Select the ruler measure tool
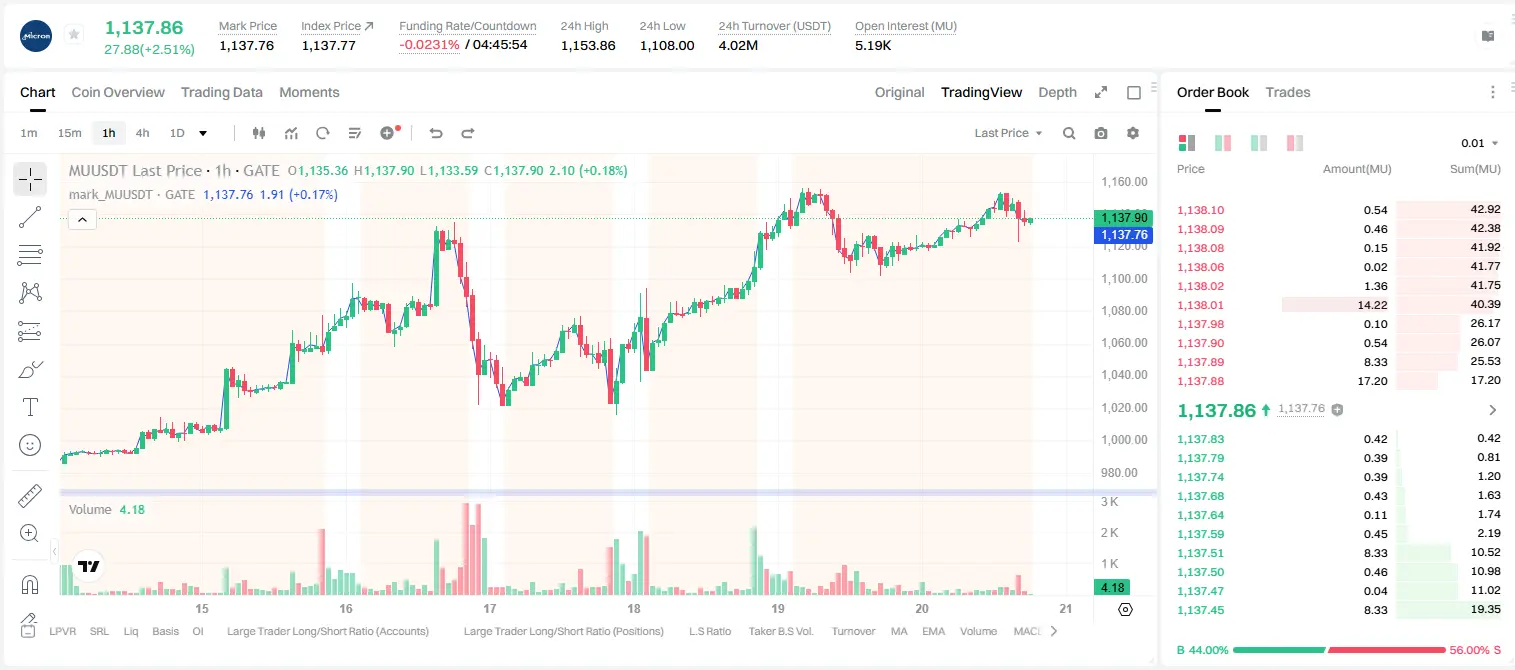 click(x=30, y=497)
